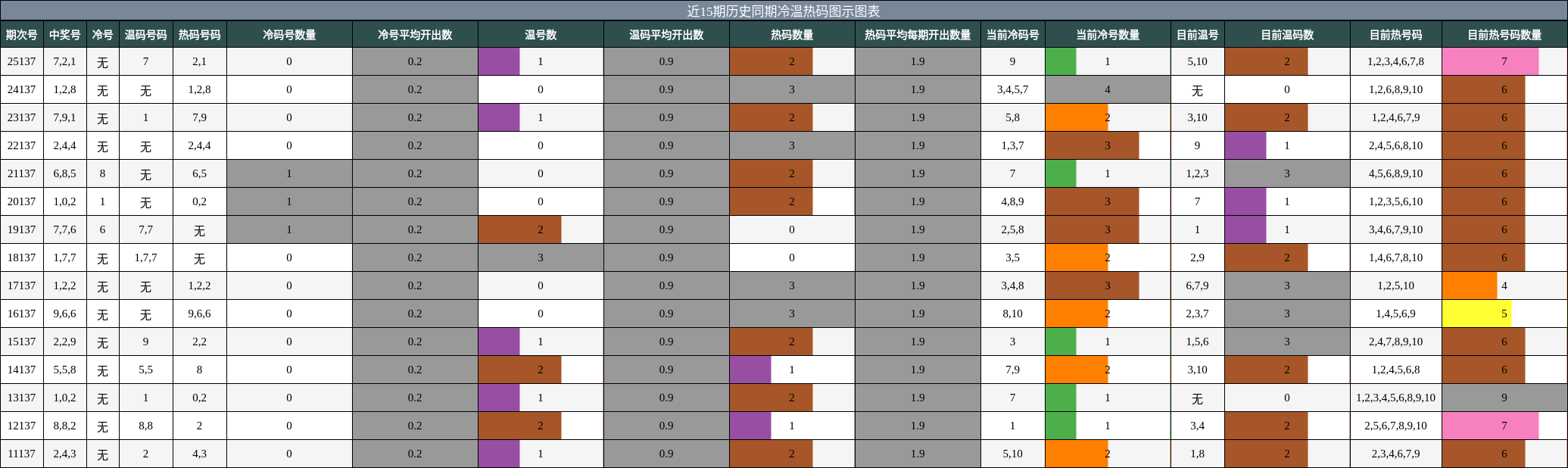
Task: Select warm code 1,7,7 in row 18137
Action: point(145,257)
